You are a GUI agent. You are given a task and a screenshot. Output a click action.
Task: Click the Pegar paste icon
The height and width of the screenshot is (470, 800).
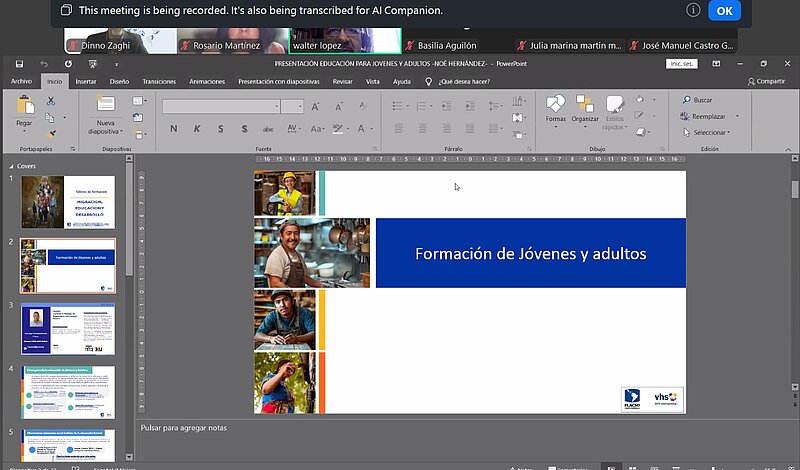[x=25, y=105]
